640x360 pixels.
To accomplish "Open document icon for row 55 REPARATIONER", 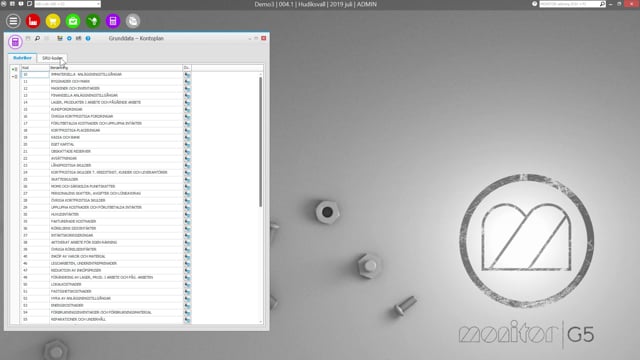I will coord(187,320).
